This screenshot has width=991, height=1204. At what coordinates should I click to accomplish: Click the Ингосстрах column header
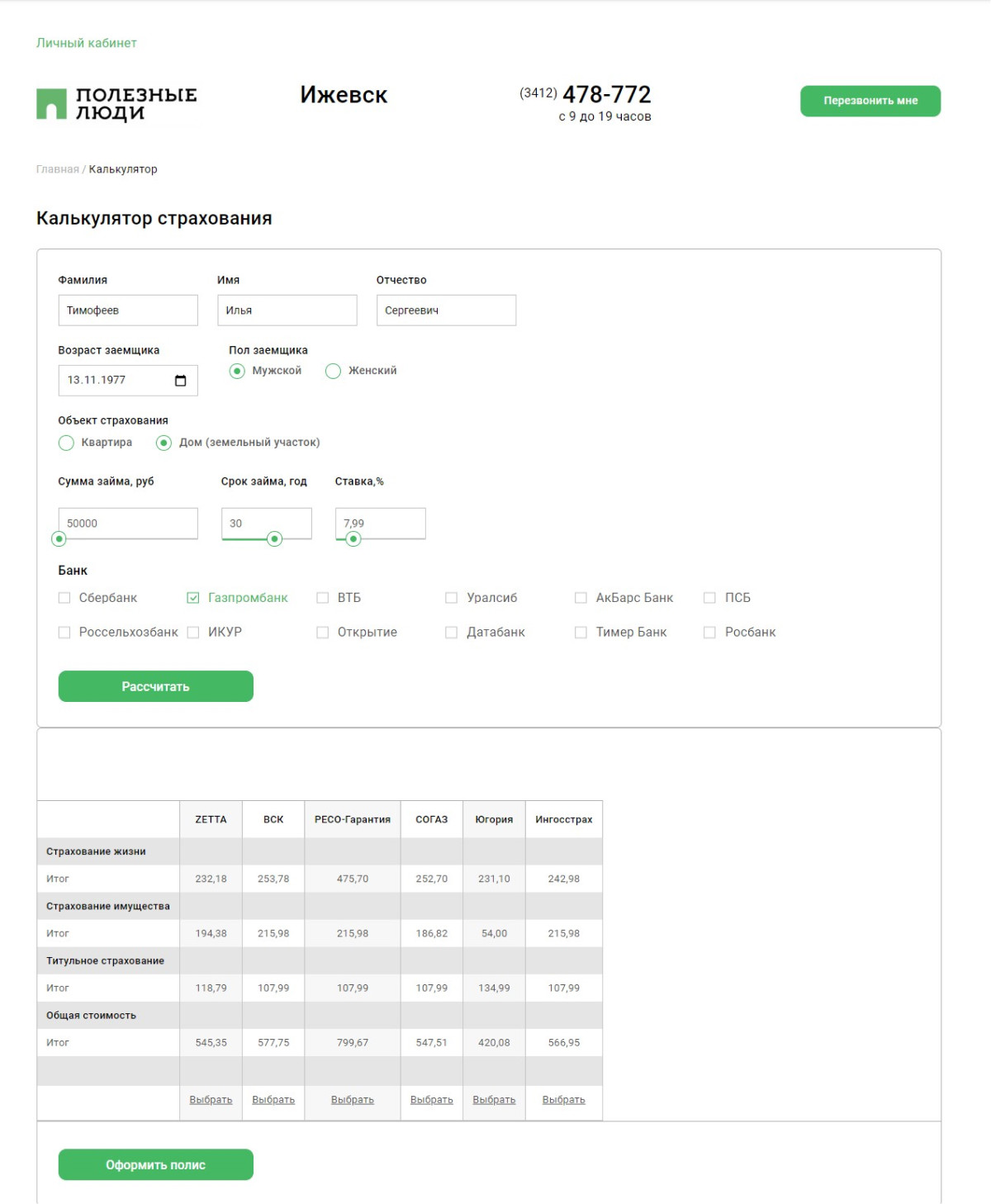point(564,819)
